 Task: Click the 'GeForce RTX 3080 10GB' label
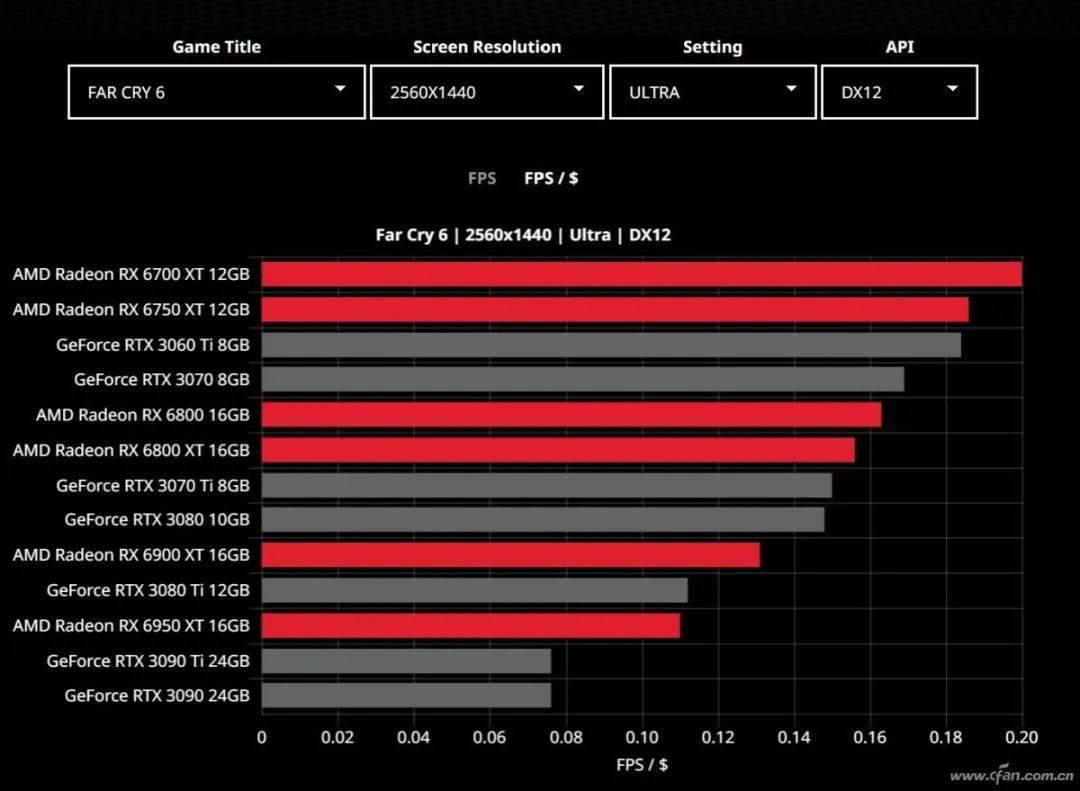(x=157, y=520)
